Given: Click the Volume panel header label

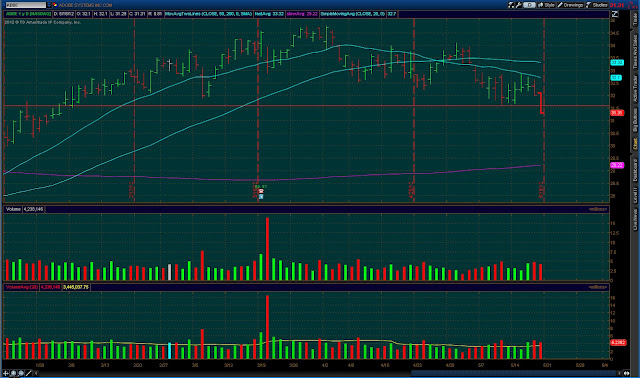Looking at the screenshot, I should [x=13, y=209].
